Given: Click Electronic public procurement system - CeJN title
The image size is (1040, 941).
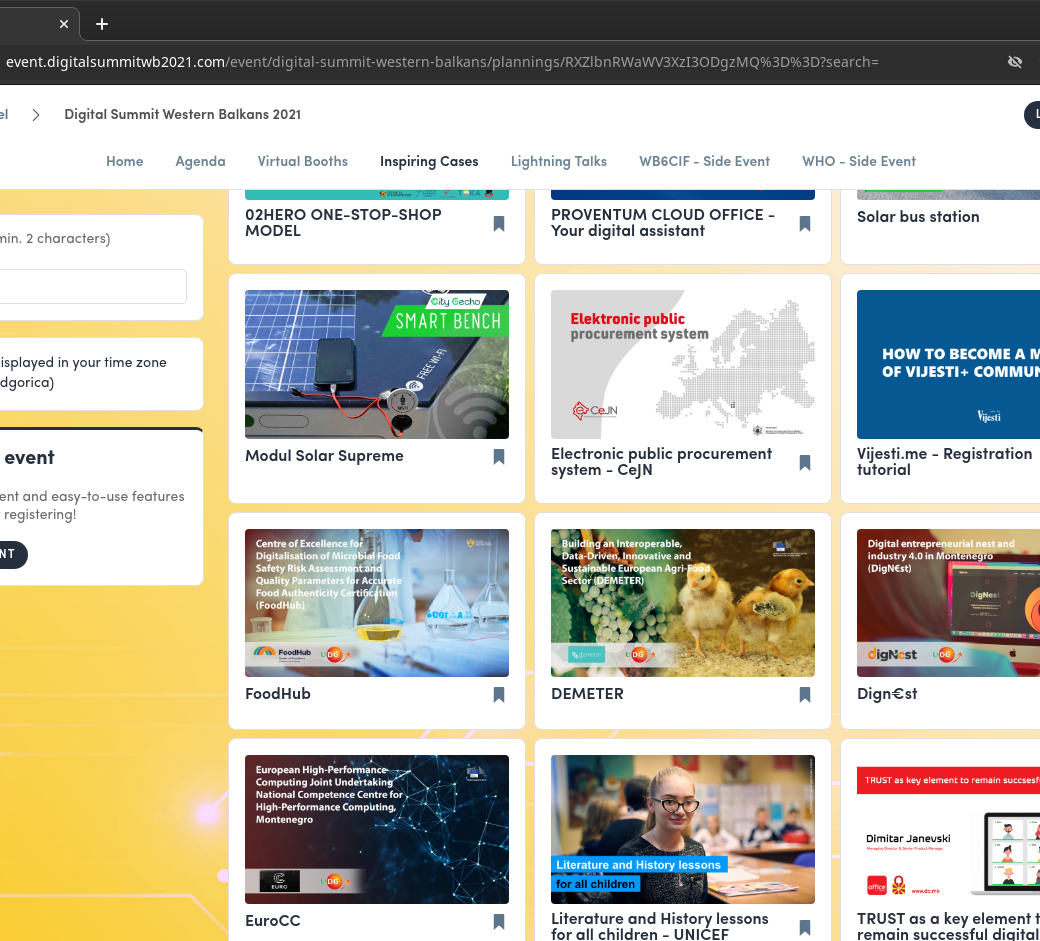Looking at the screenshot, I should (x=661, y=462).
